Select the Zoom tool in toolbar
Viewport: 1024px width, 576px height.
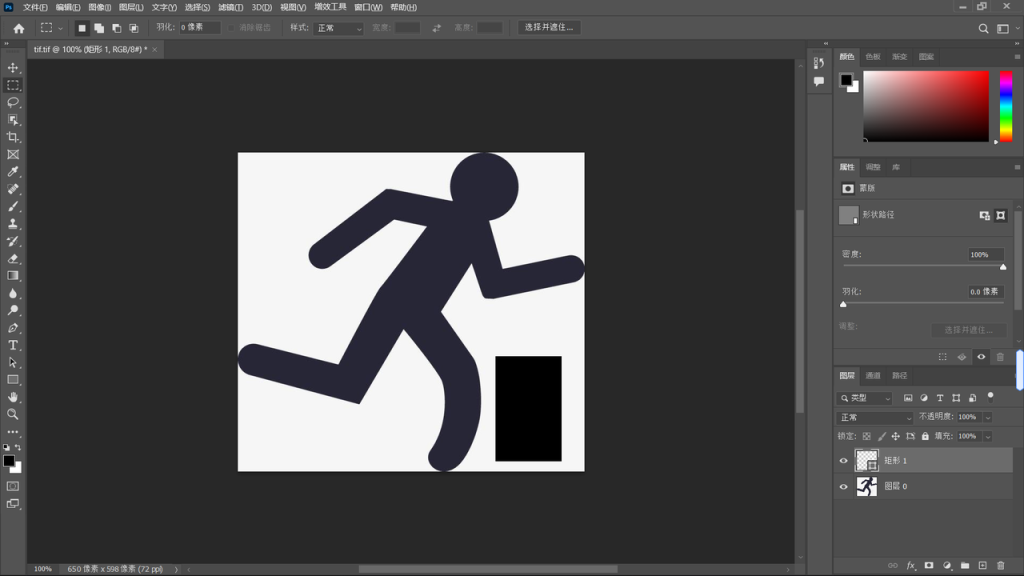point(13,414)
